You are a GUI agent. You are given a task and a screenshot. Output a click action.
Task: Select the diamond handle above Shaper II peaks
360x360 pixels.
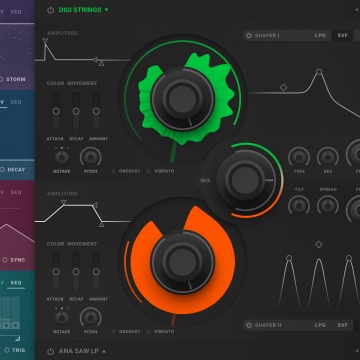[319, 245]
